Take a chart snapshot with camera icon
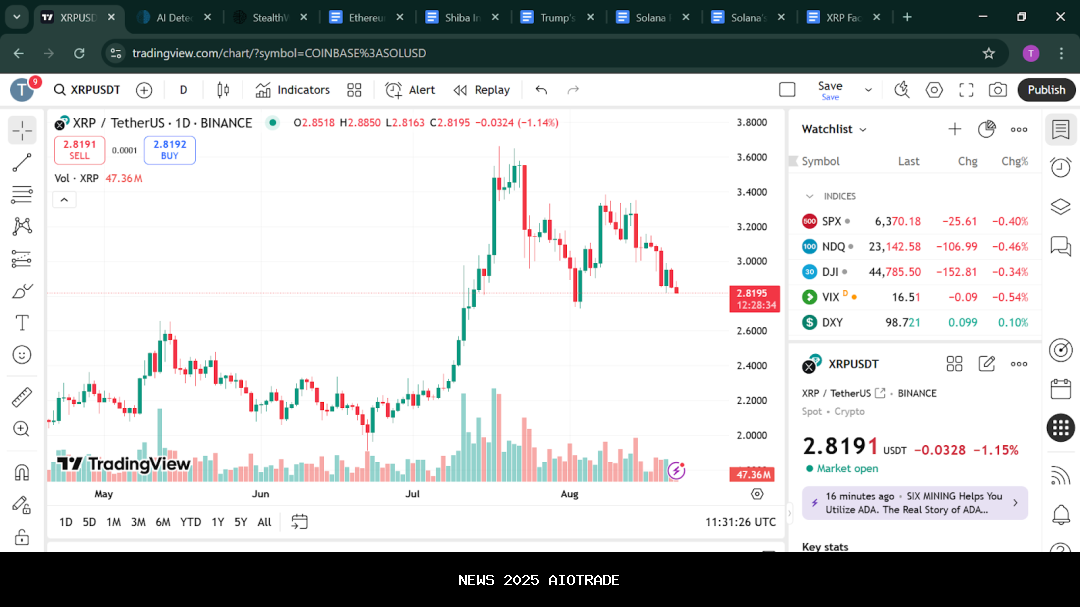This screenshot has height=607, width=1080. click(997, 90)
